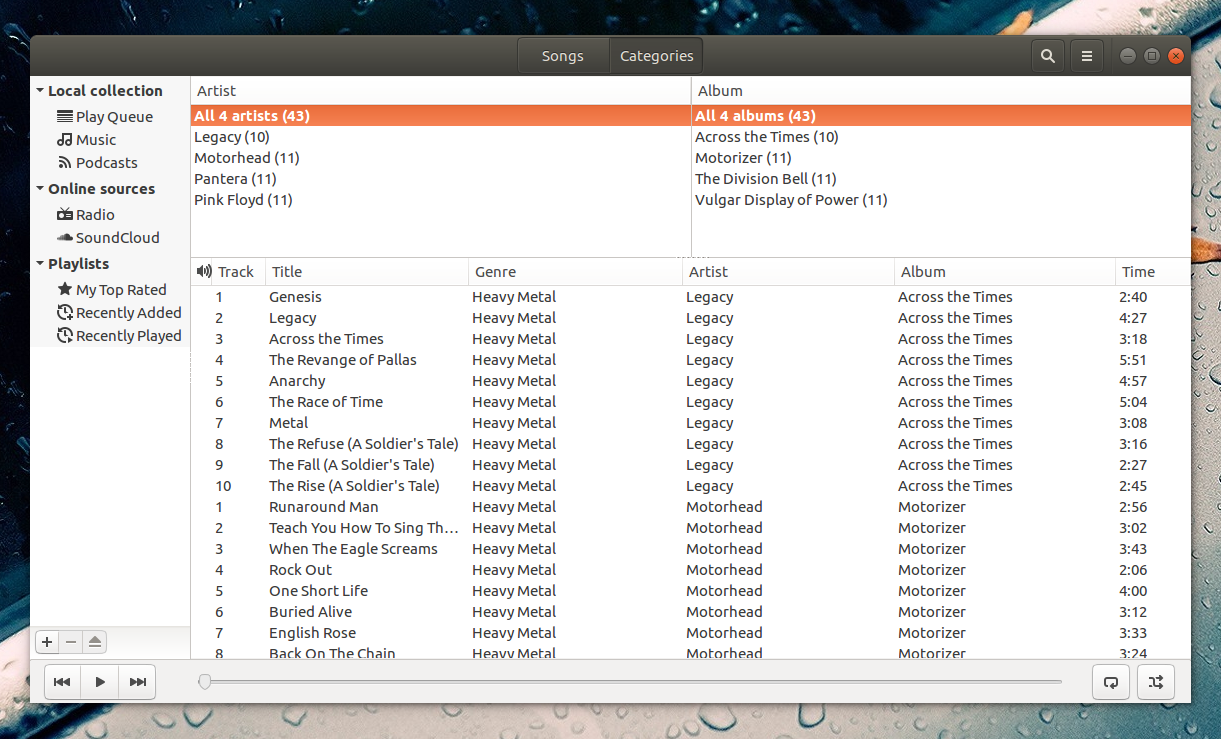
Task: Sort by Album column in track list
Action: coord(1005,272)
